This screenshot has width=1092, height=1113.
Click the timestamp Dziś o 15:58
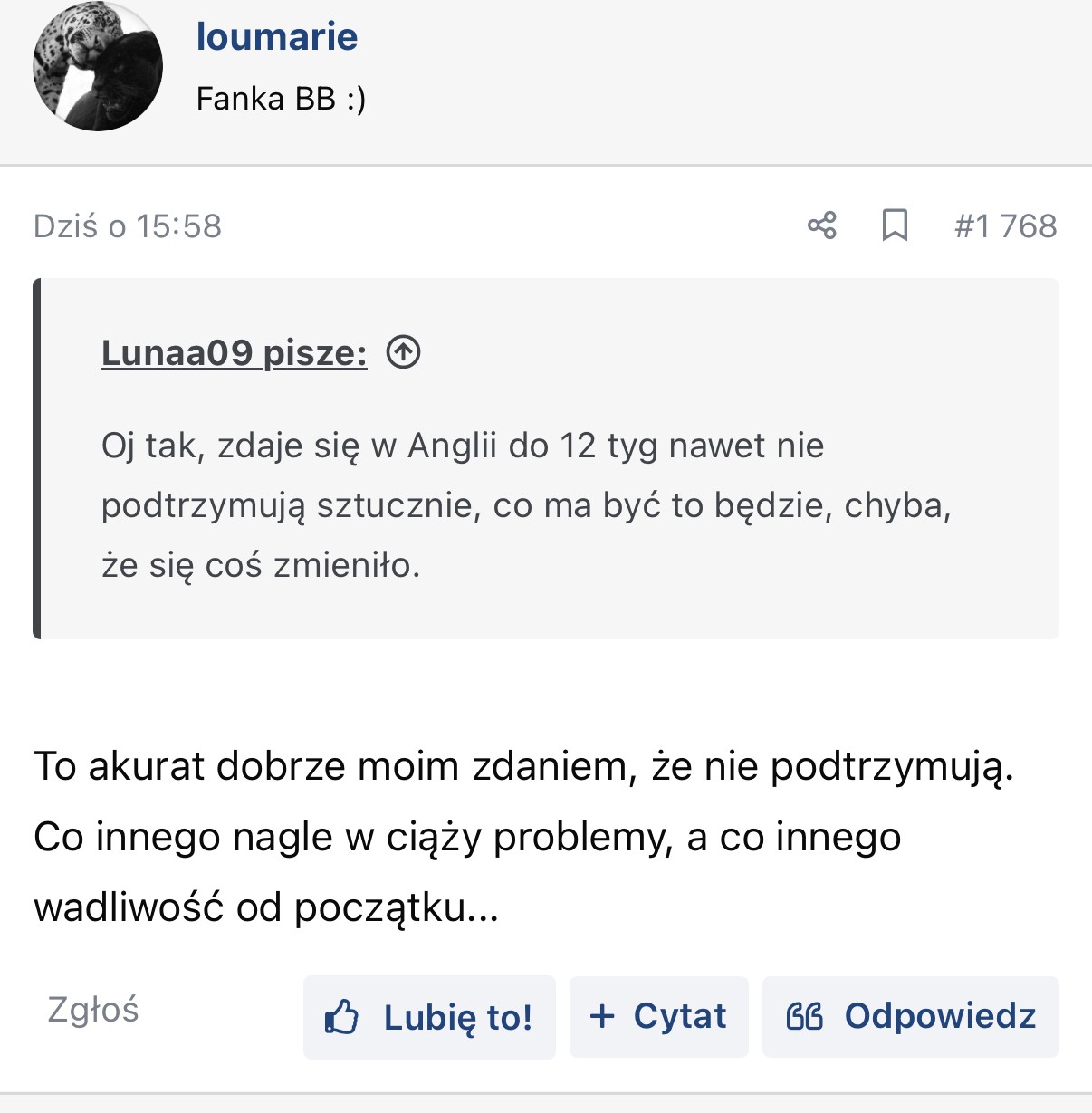(128, 226)
